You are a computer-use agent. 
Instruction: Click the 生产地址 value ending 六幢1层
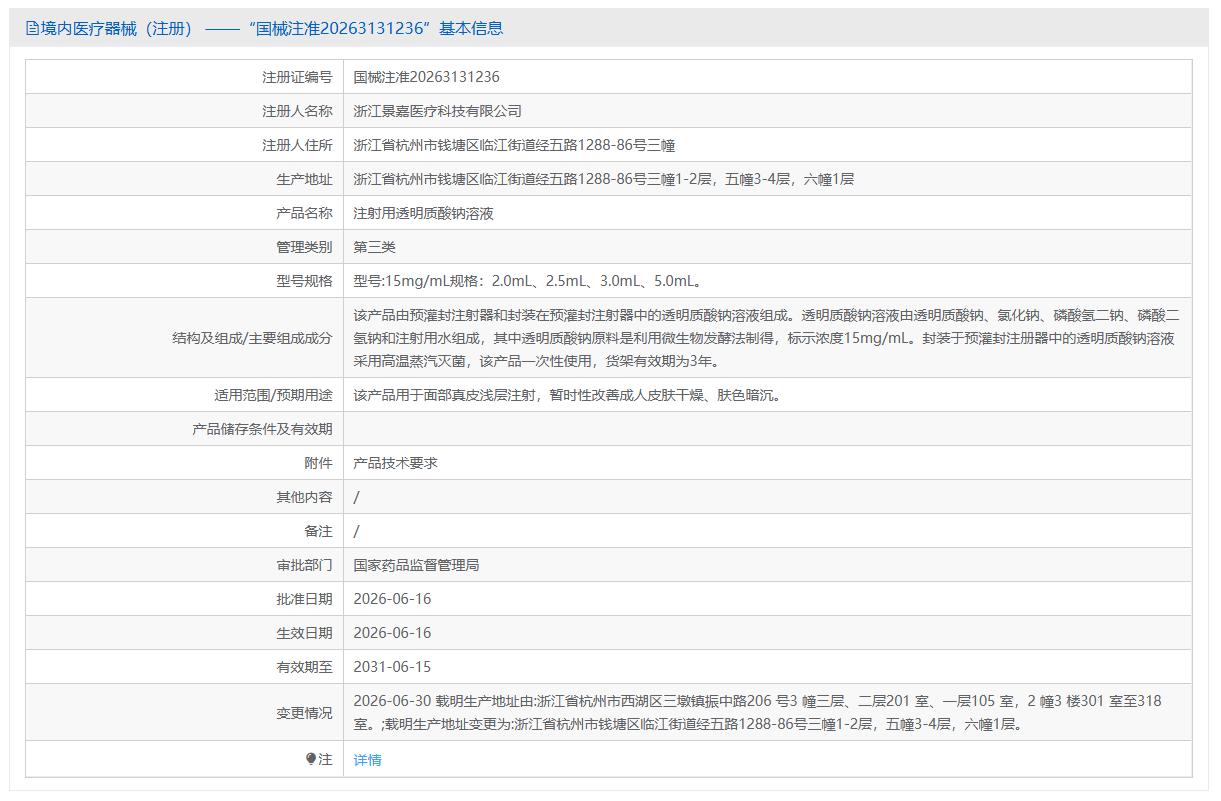pos(604,179)
